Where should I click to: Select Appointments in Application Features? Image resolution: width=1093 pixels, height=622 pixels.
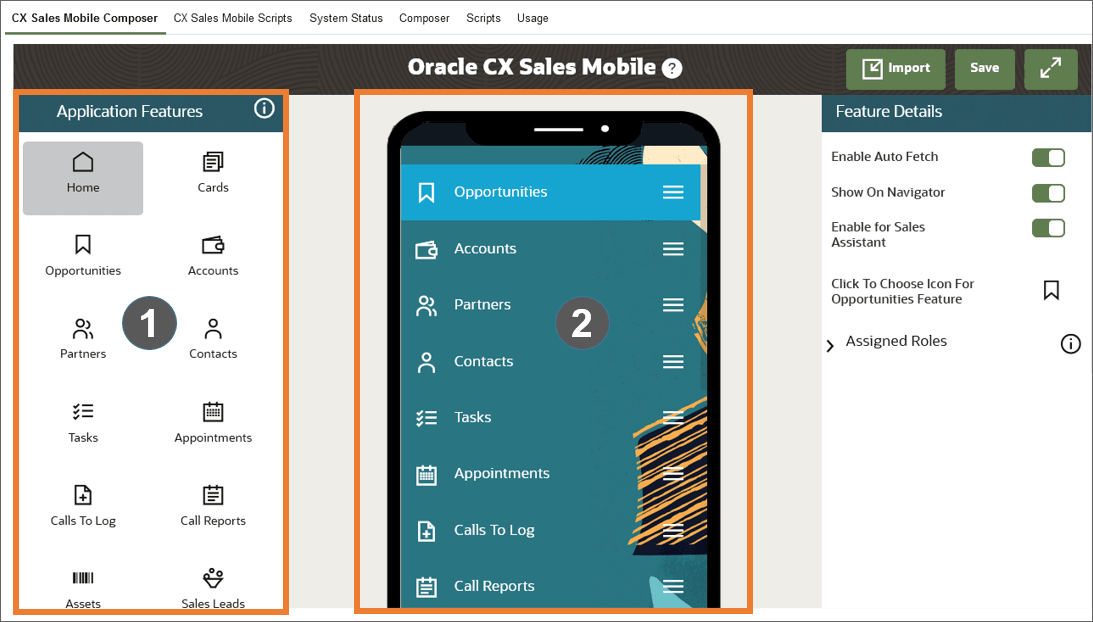click(x=213, y=423)
